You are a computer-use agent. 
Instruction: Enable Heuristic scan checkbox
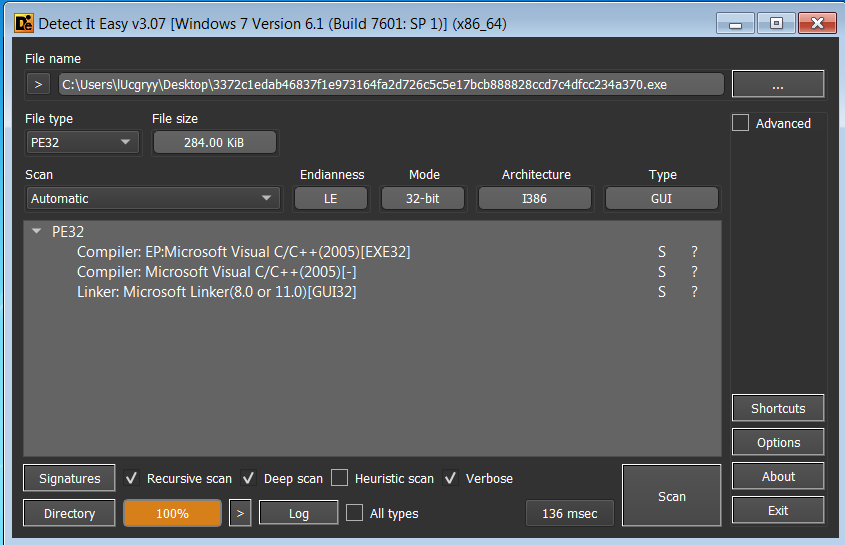pos(339,478)
